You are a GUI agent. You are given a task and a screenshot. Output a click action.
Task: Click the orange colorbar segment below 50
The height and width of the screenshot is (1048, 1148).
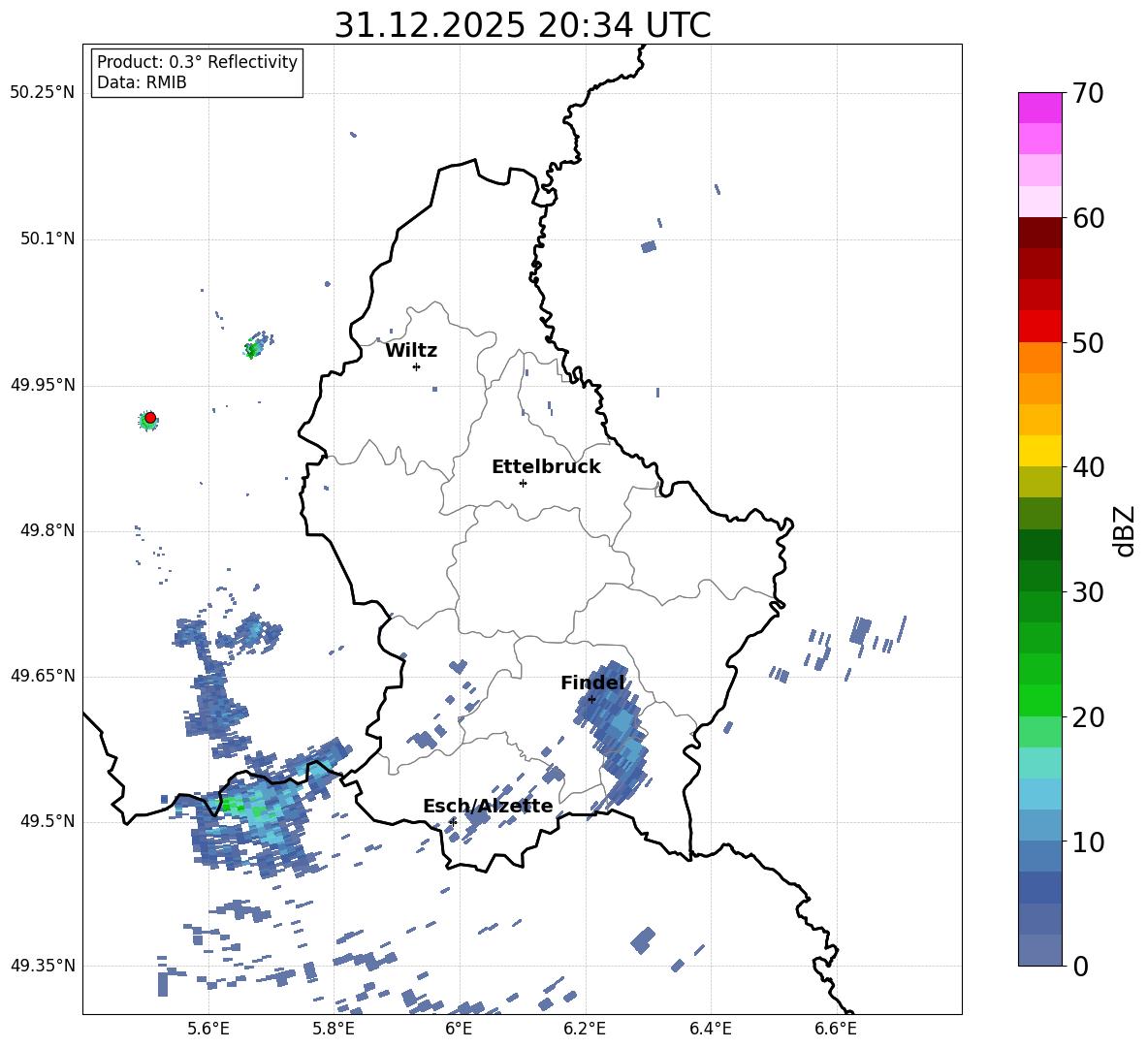pos(1039,357)
